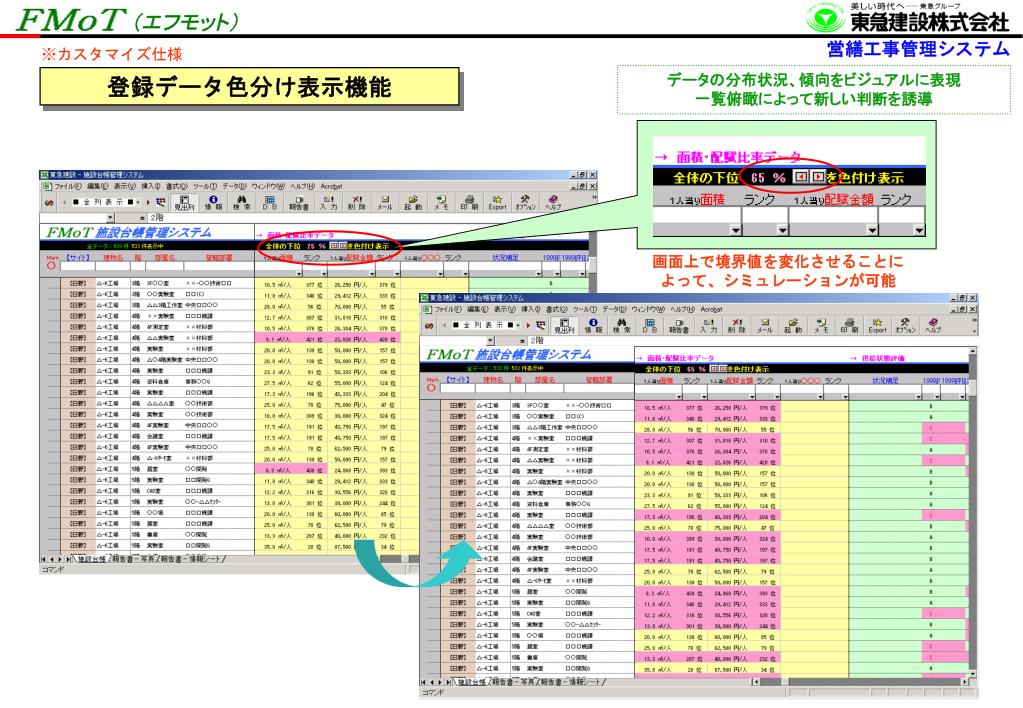This screenshot has width=1023, height=708.
Task: Click 見出列 icon in the back window toolbar
Action: pyautogui.click(x=185, y=202)
